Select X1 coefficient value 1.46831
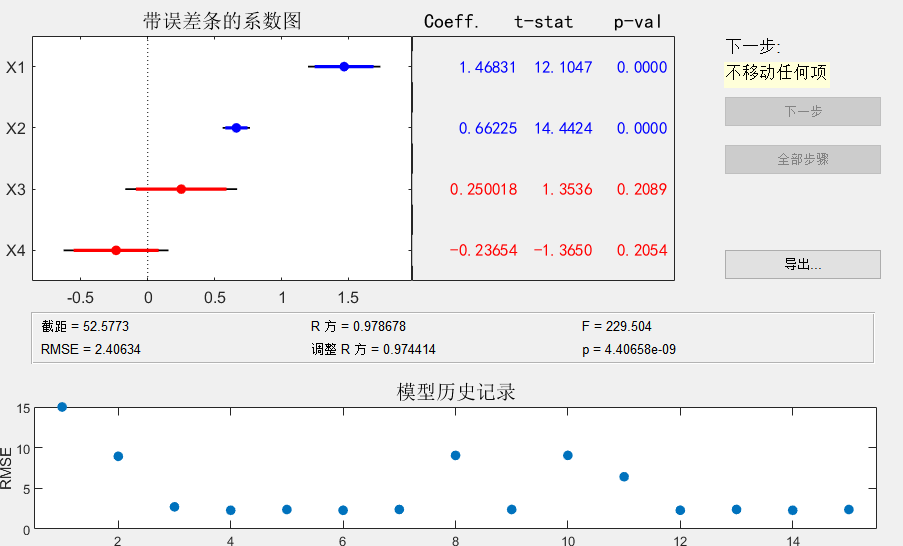This screenshot has width=903, height=546. [x=487, y=67]
